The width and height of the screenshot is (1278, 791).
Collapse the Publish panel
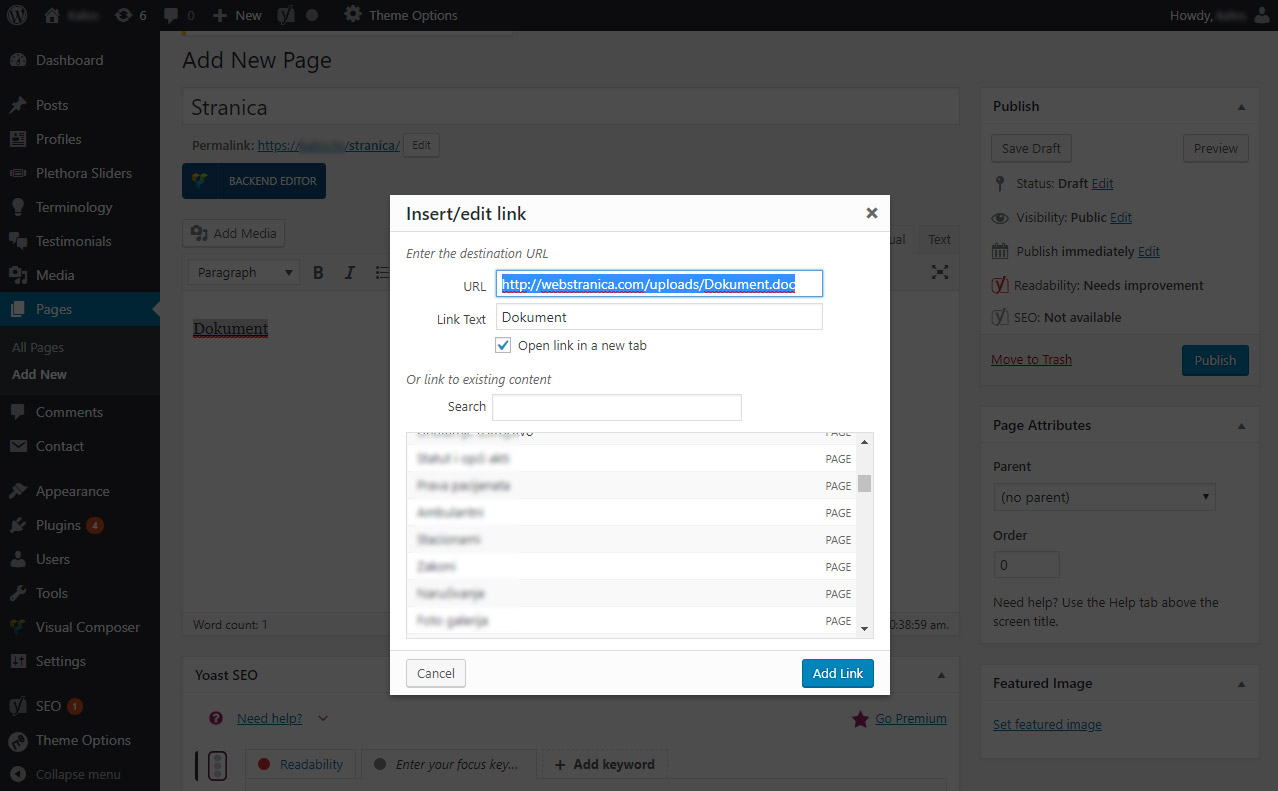[x=1241, y=107]
